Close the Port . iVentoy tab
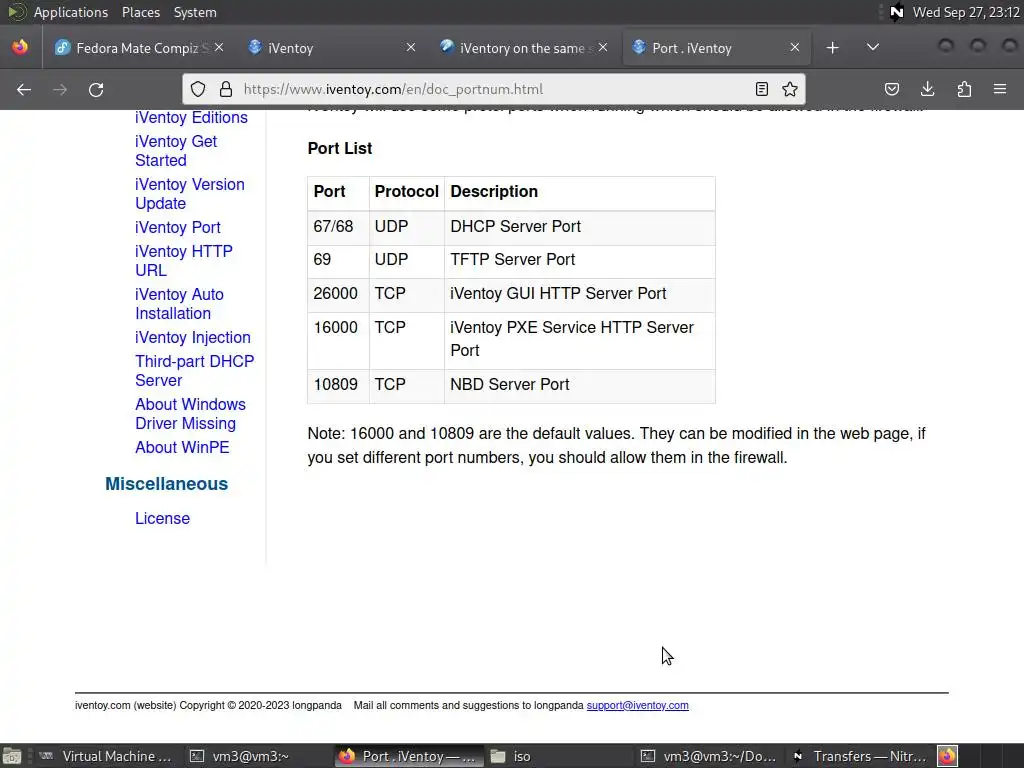 click(795, 47)
